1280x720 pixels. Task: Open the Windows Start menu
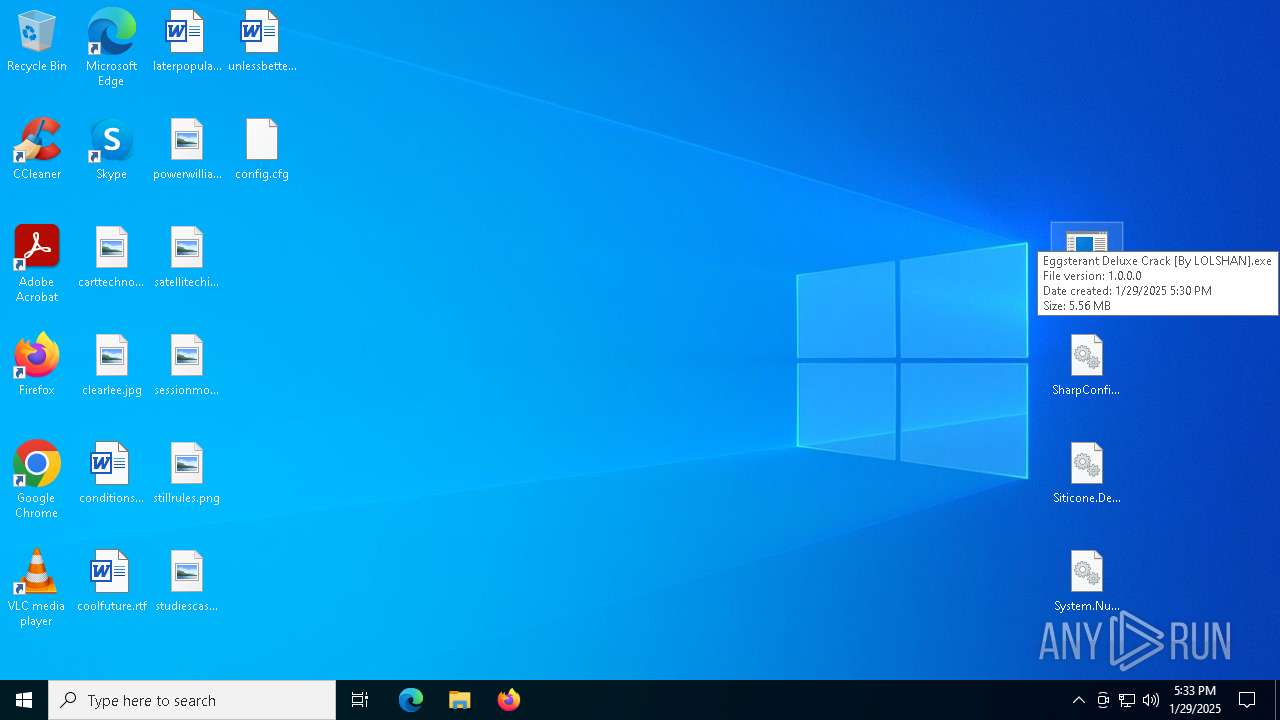[x=24, y=700]
